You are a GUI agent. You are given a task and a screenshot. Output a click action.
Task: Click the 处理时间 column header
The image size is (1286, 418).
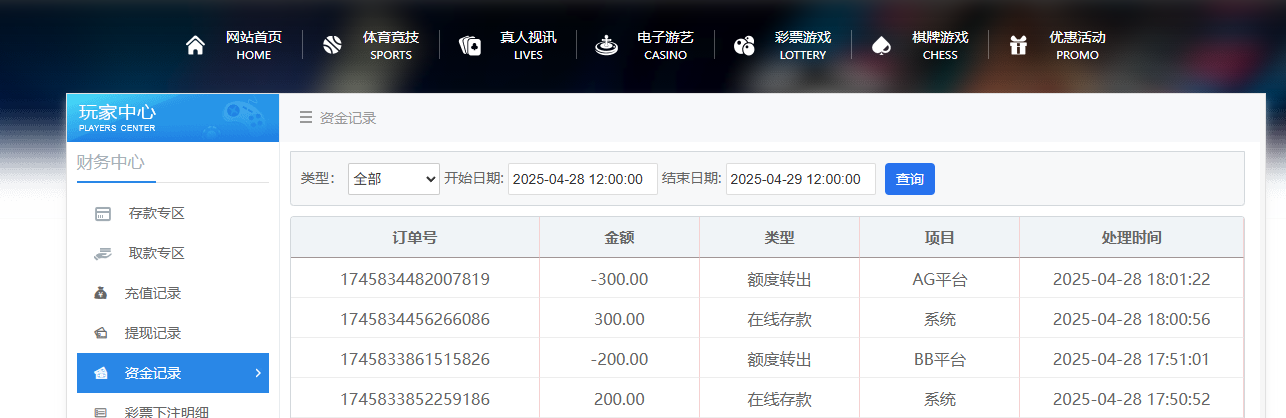point(1131,238)
